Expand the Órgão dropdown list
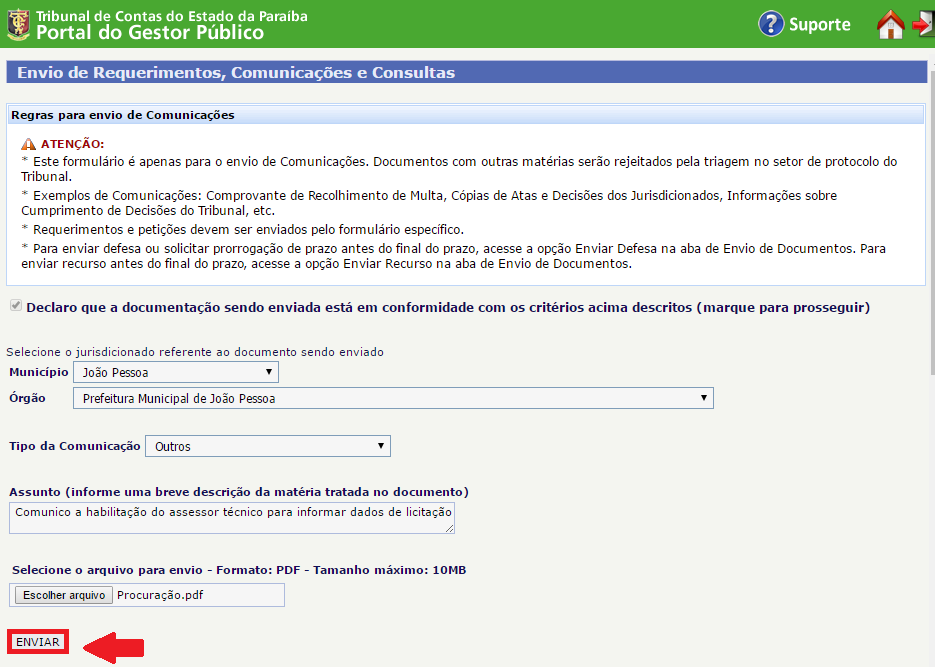Viewport: 935px width, 667px height. (393, 398)
